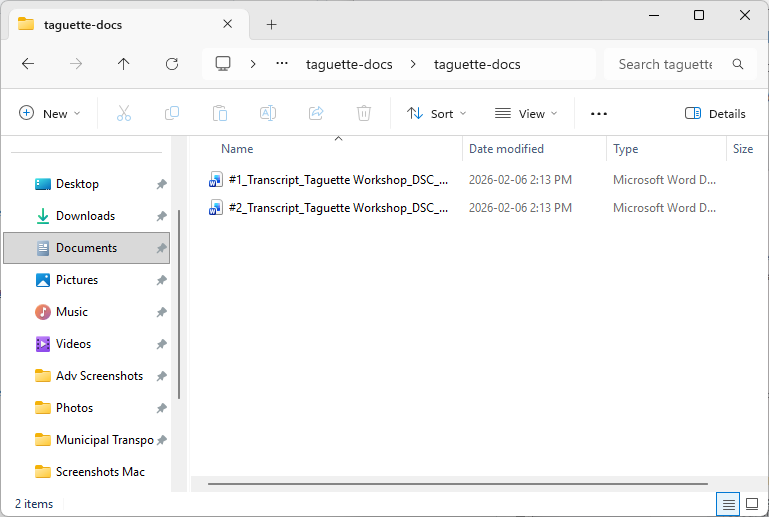Click the Delete trash icon
The image size is (769, 517).
(x=364, y=114)
